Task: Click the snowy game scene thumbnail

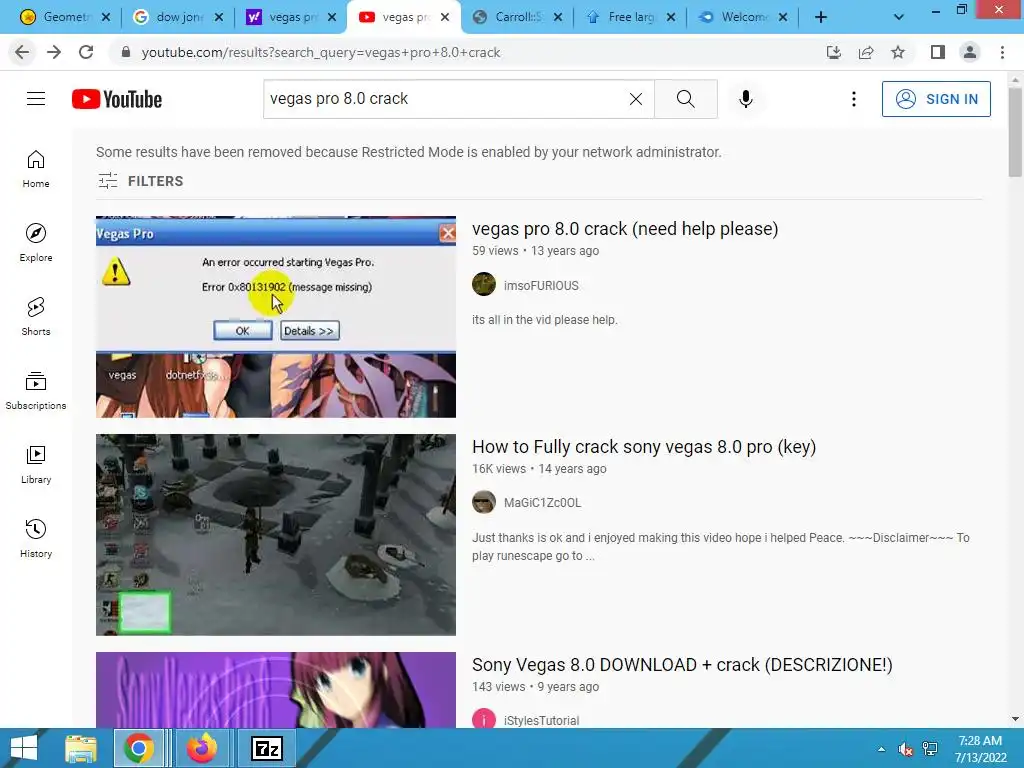Action: point(276,534)
